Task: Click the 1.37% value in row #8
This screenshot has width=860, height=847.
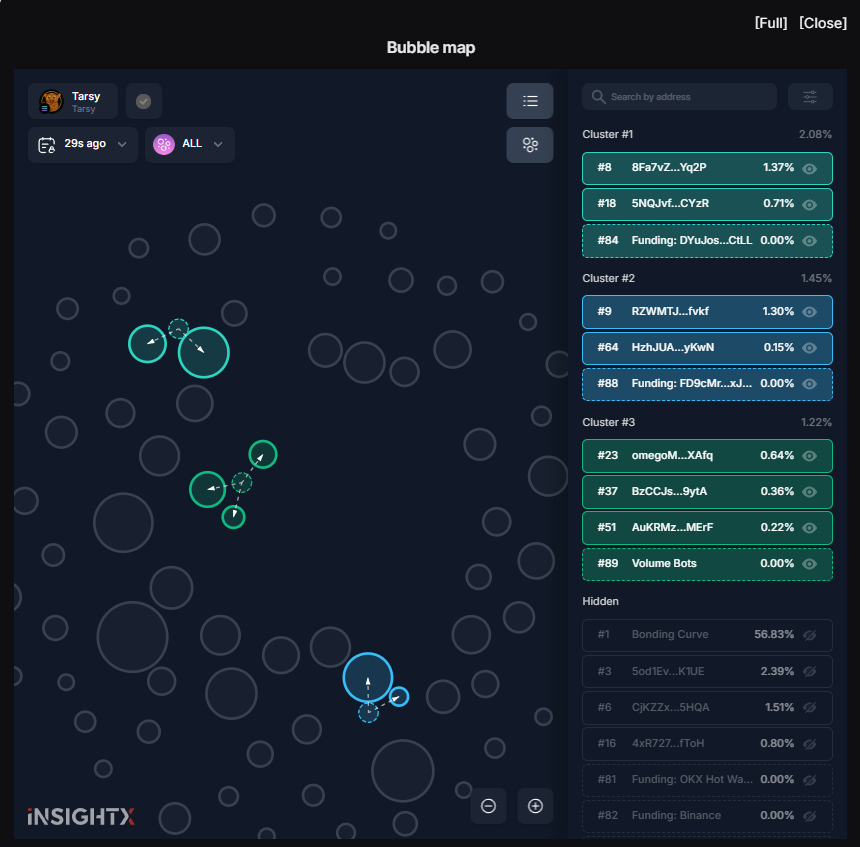Action: tap(778, 167)
